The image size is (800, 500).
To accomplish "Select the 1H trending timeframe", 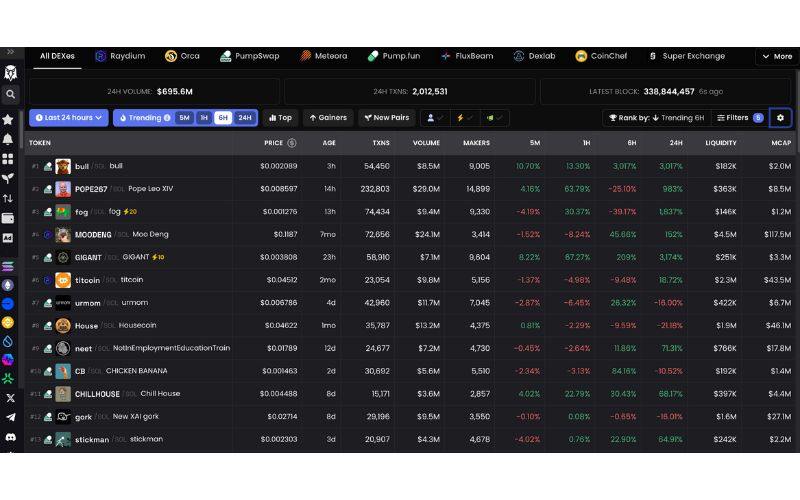I will pos(204,118).
